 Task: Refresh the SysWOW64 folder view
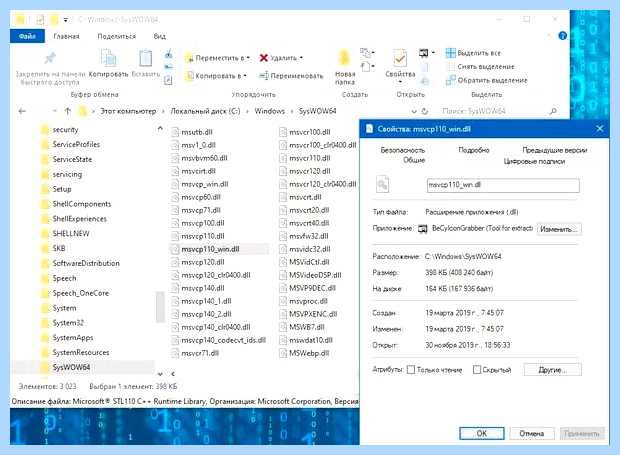click(x=425, y=111)
